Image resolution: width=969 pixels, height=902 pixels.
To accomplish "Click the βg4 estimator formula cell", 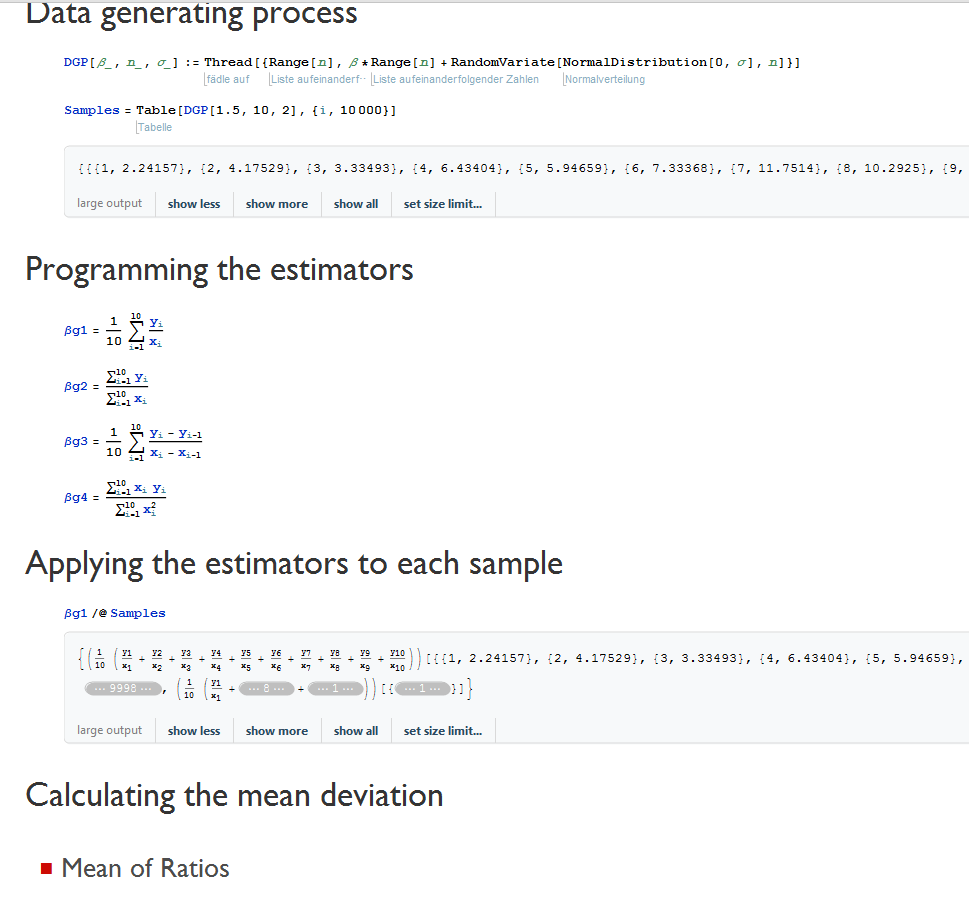I will (x=115, y=497).
